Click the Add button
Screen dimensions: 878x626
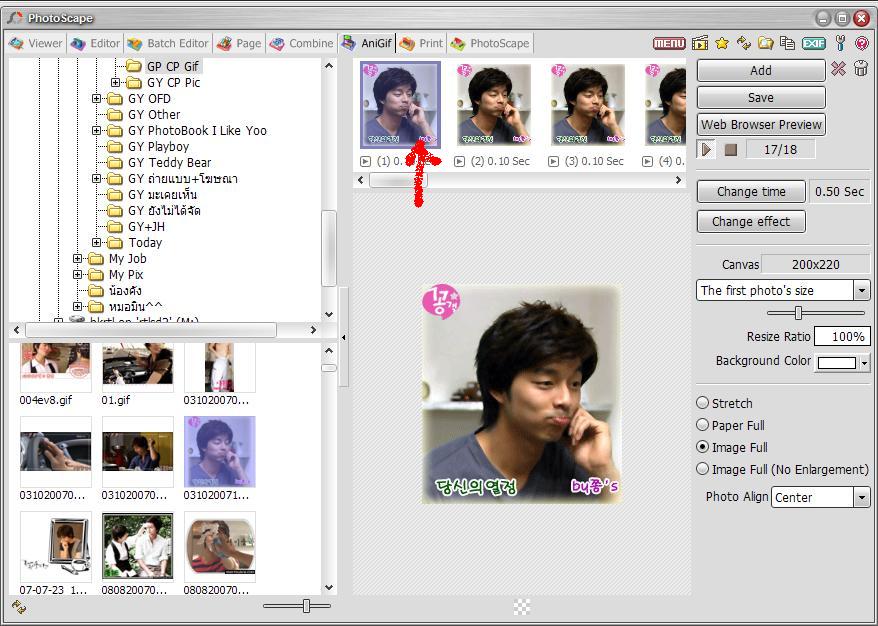(760, 71)
